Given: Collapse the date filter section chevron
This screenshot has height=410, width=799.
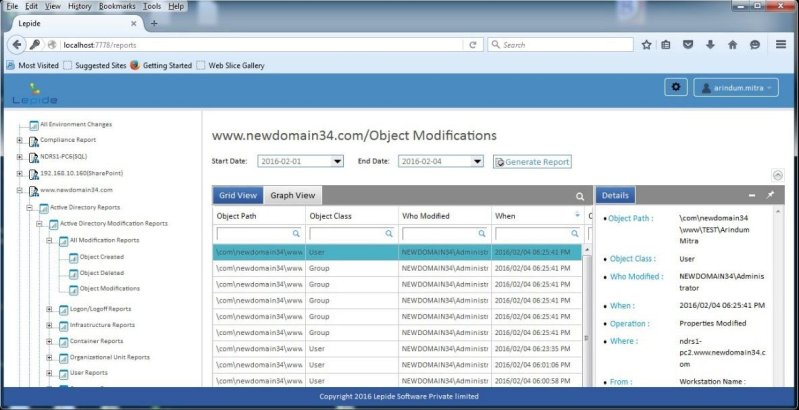Looking at the screenshot, I should [x=778, y=175].
